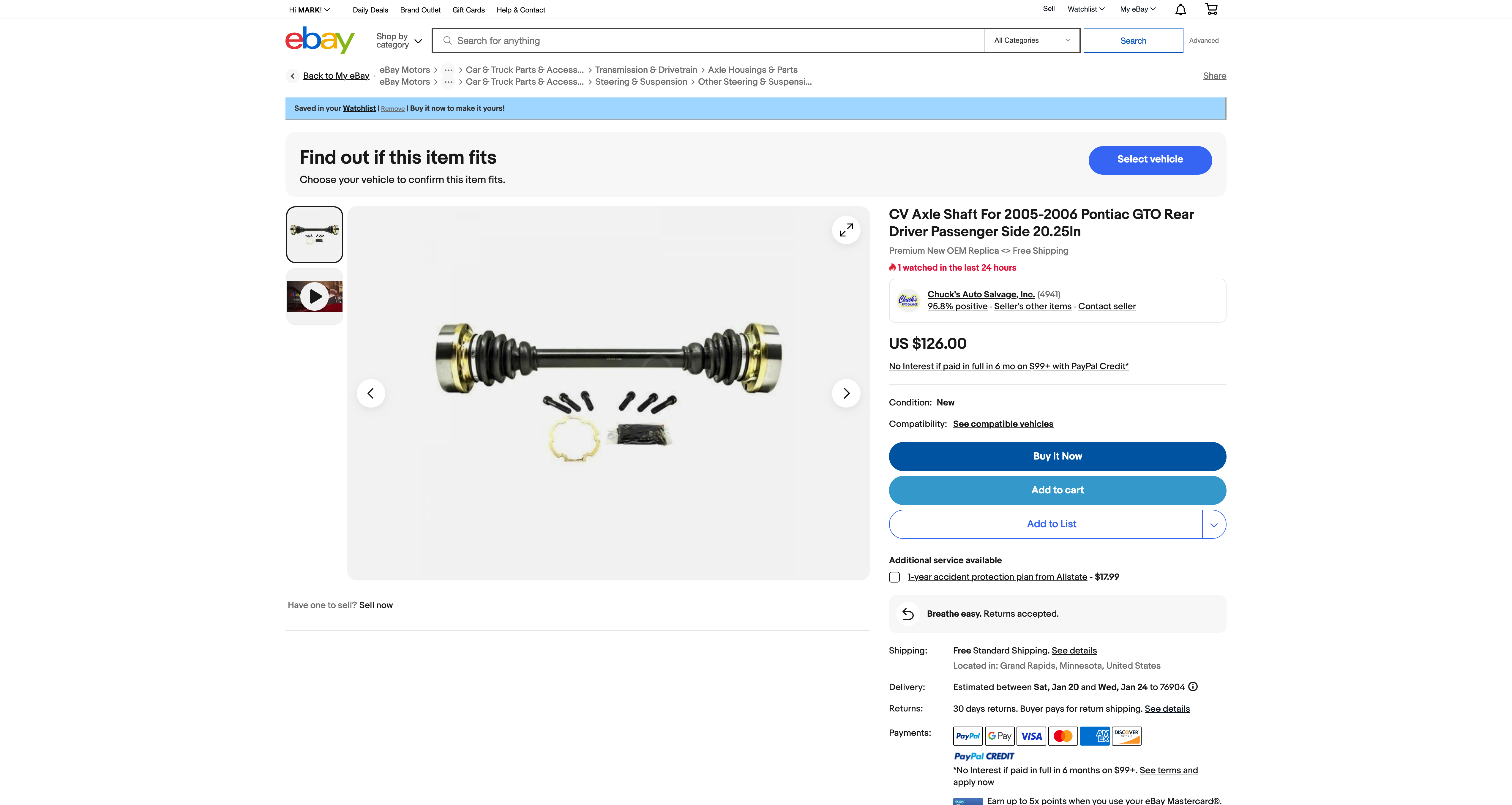
Task: Play the product video thumbnail
Action: point(315,296)
